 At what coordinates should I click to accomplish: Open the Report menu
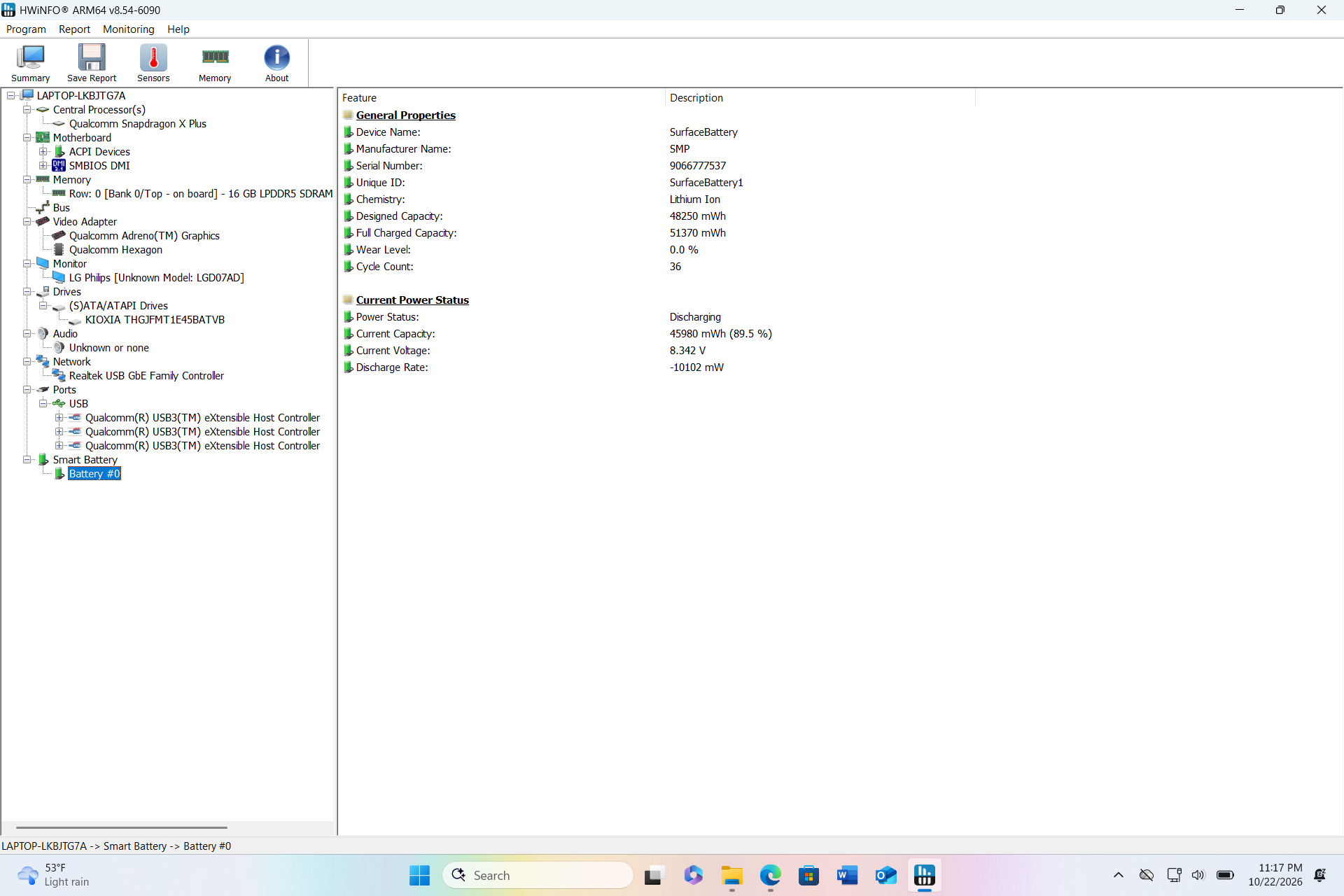point(74,29)
